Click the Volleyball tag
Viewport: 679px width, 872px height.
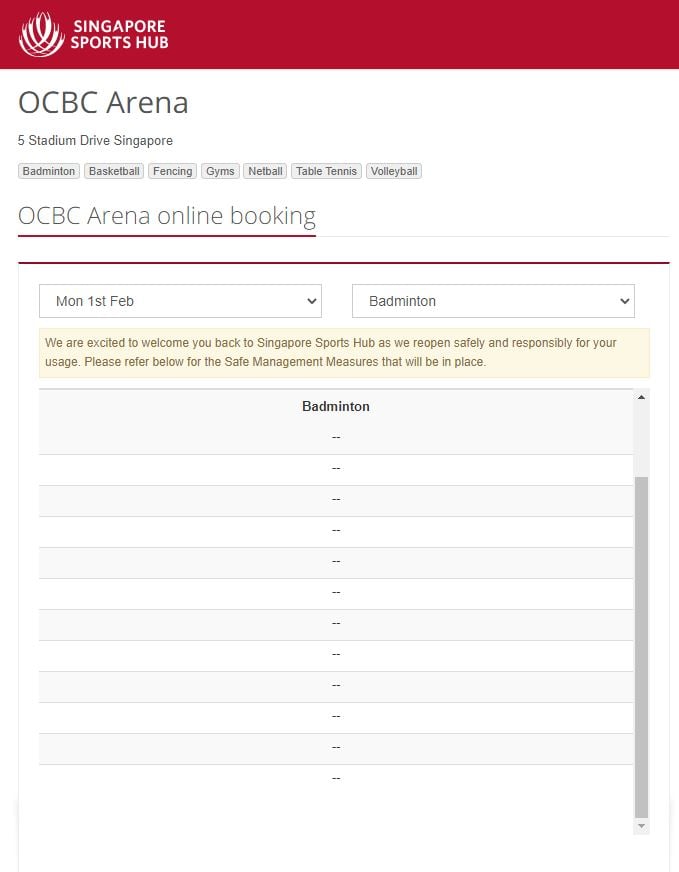coord(394,171)
